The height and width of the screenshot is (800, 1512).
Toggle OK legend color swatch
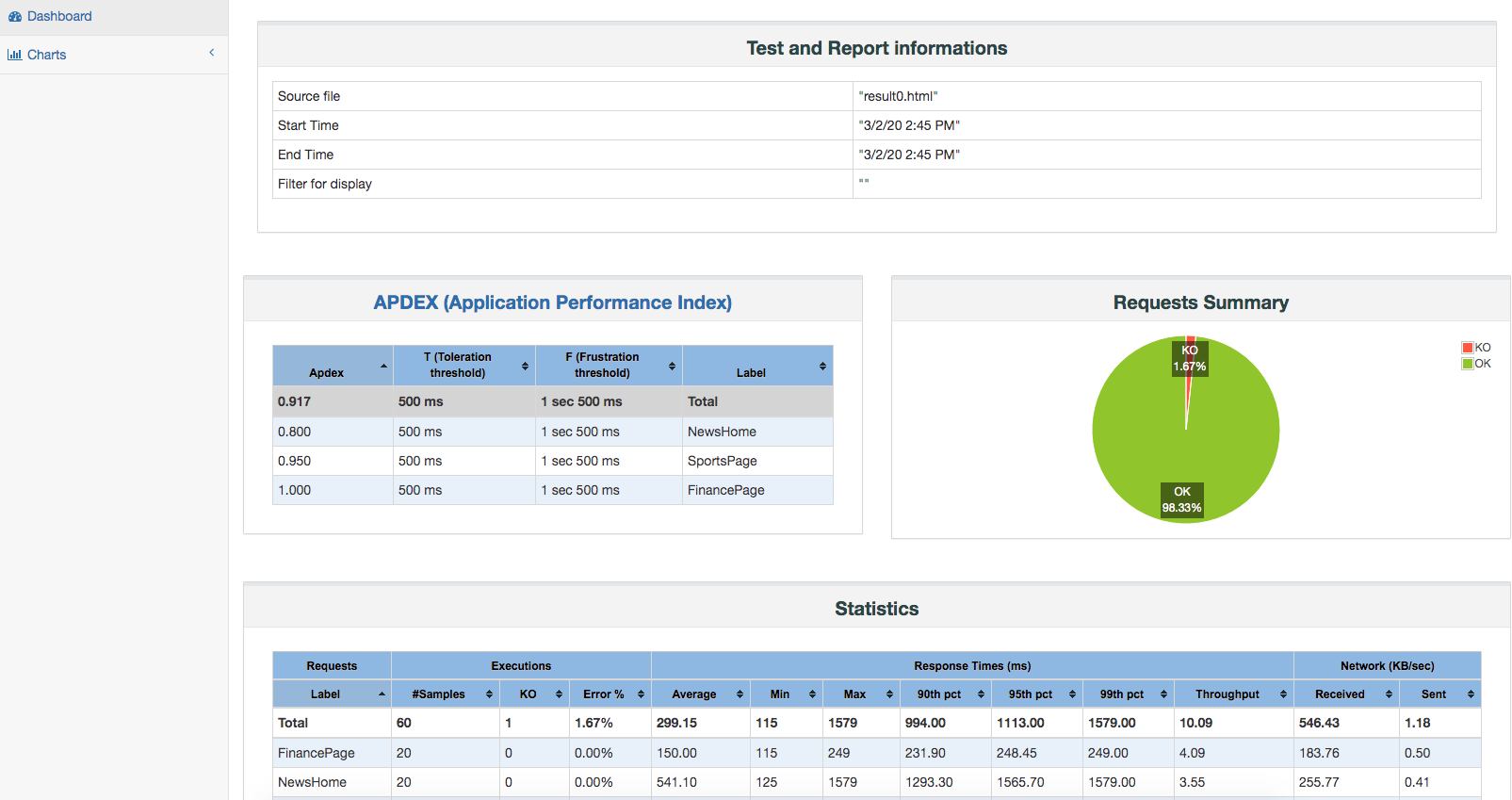[1467, 364]
